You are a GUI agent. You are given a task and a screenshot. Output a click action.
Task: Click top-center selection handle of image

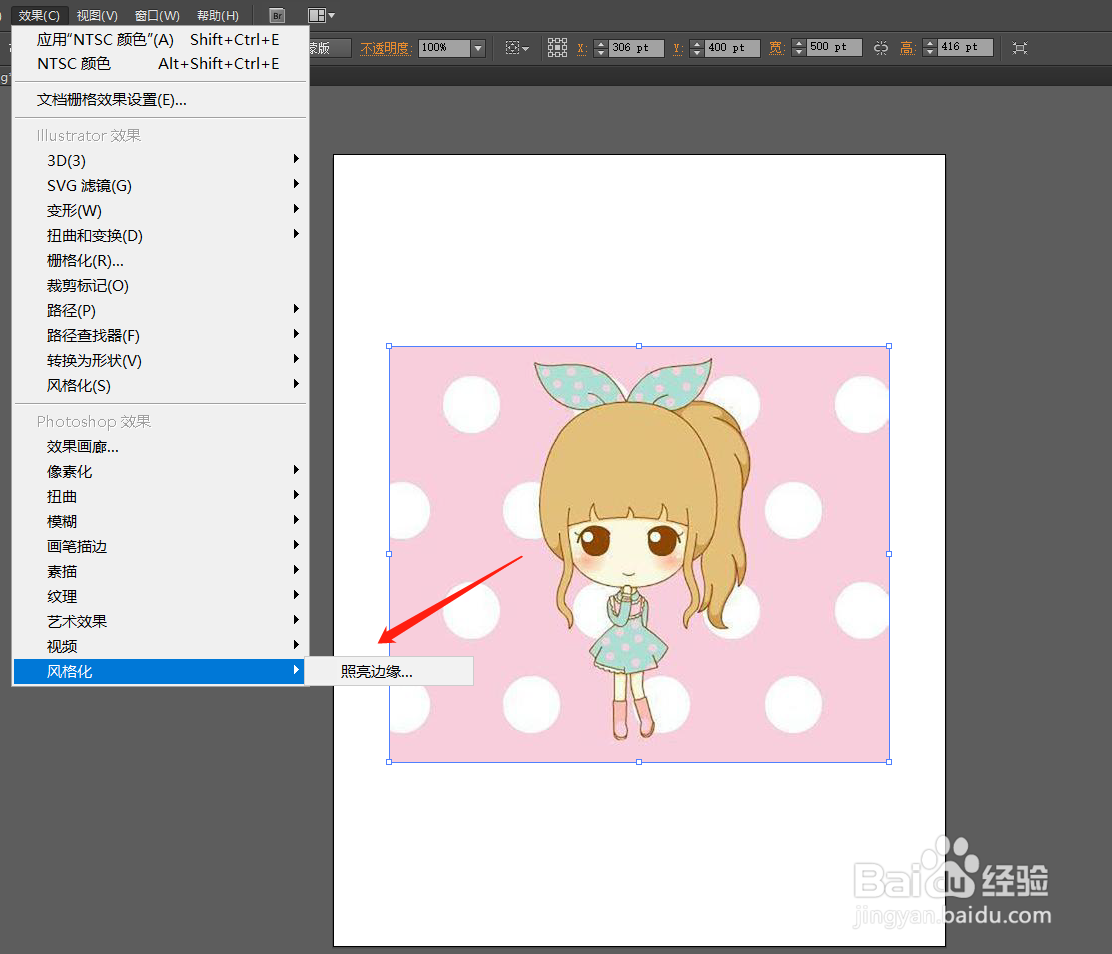click(639, 346)
